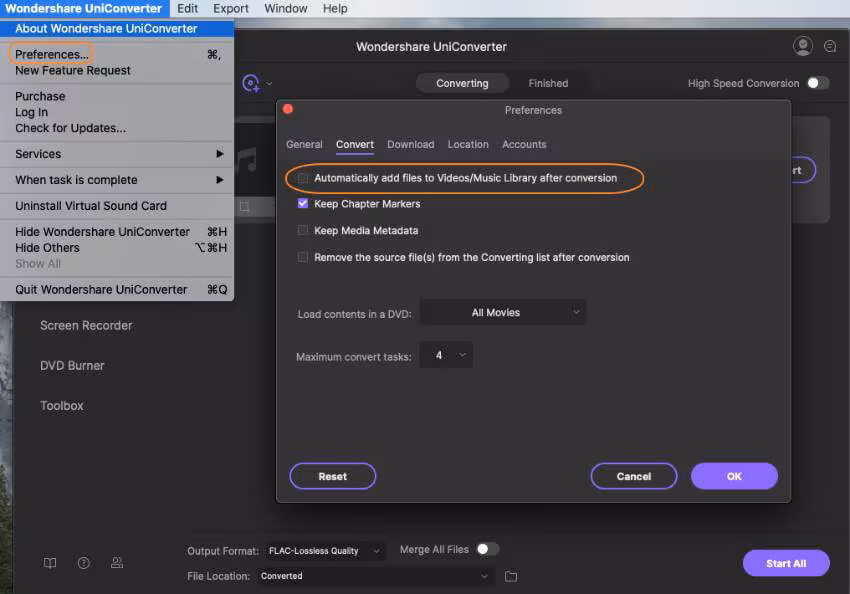Viewport: 850px width, 594px height.
Task: Expand add files dropdown arrow
Action: pos(269,83)
